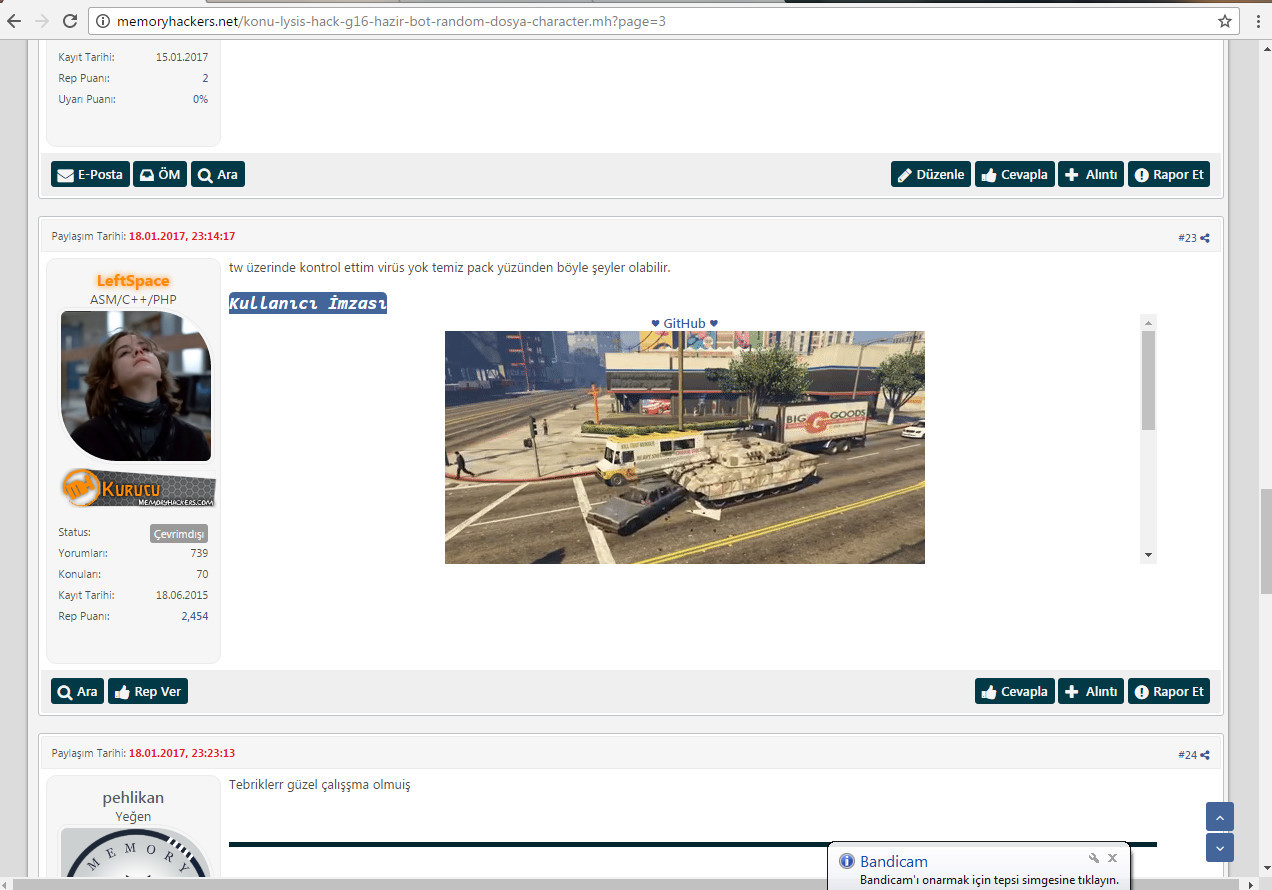Open the GitHub link in signature
1272x890 pixels.
pyautogui.click(x=685, y=323)
